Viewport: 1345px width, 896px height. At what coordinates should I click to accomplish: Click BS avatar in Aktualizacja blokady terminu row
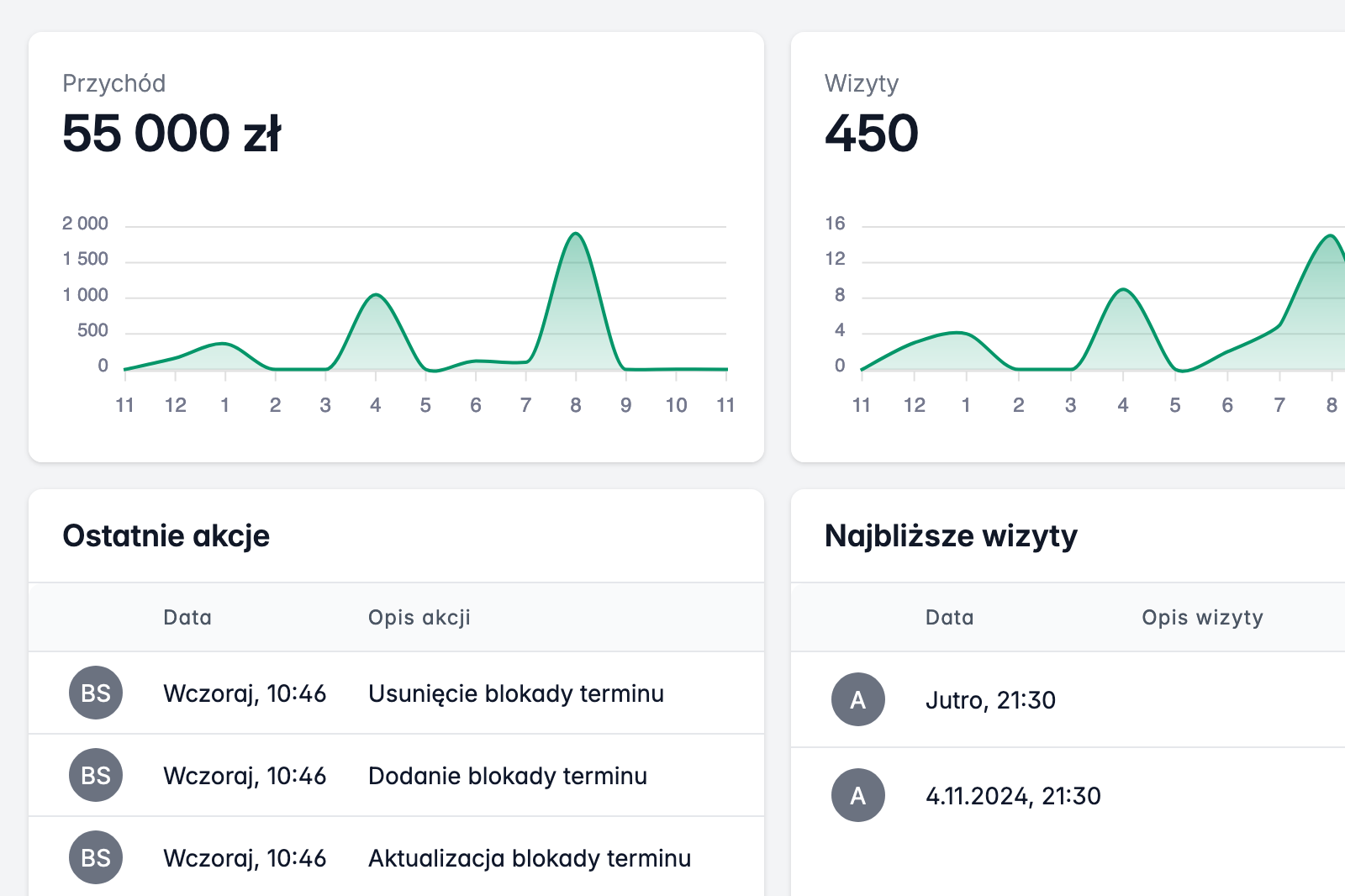96,857
